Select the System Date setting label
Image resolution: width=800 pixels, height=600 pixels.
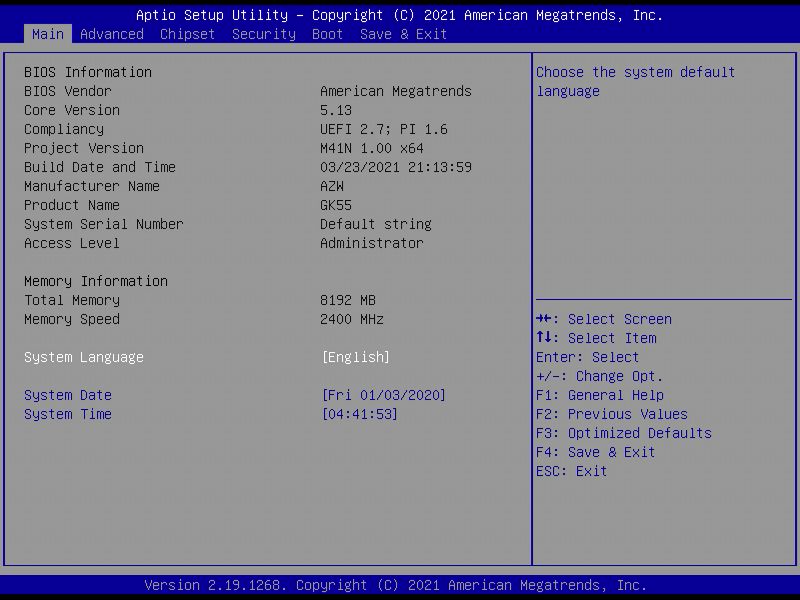[x=68, y=395]
